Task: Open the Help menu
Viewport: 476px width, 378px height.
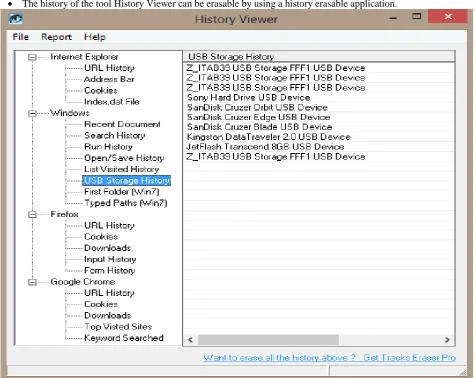Action: (95, 37)
